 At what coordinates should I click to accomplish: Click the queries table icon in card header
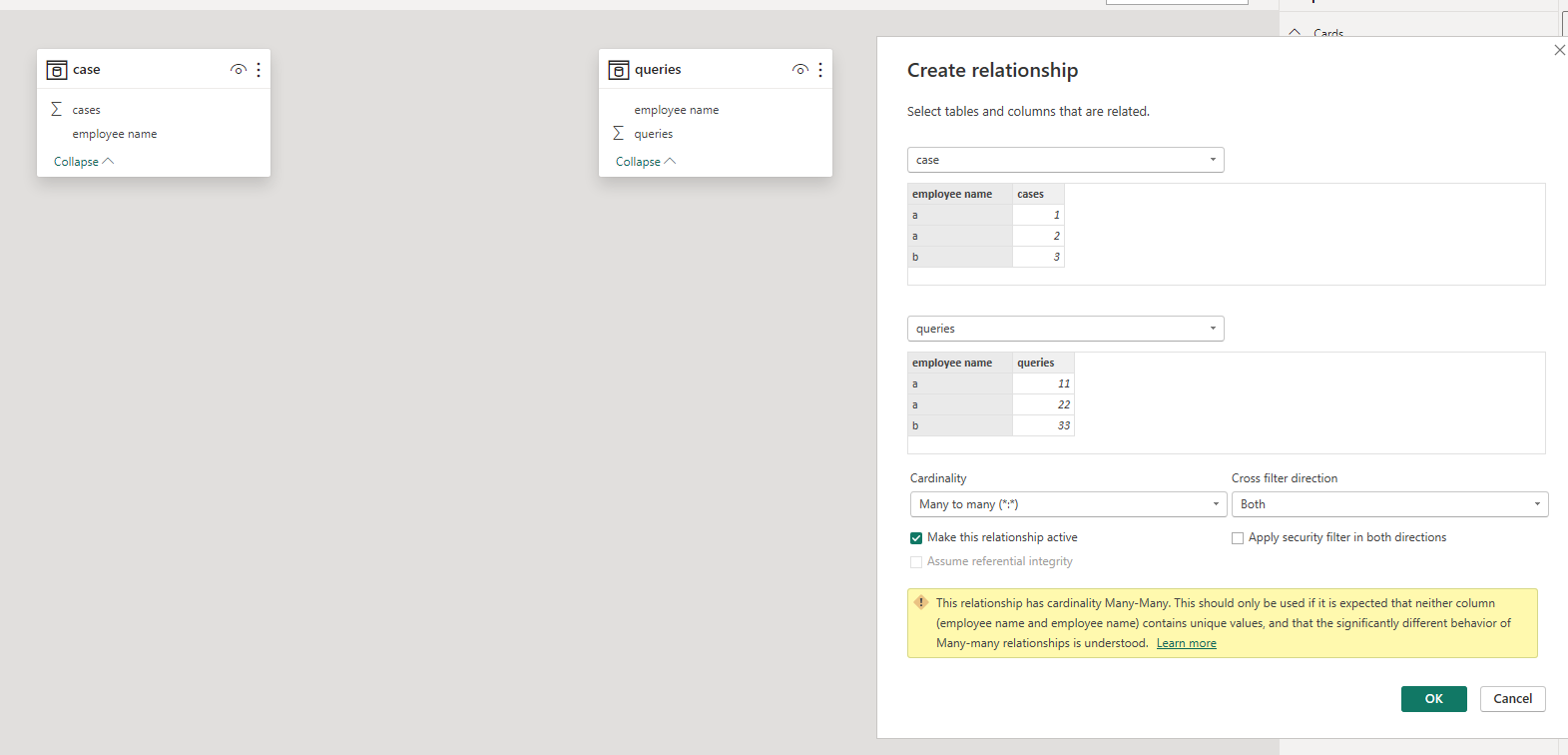tap(619, 70)
